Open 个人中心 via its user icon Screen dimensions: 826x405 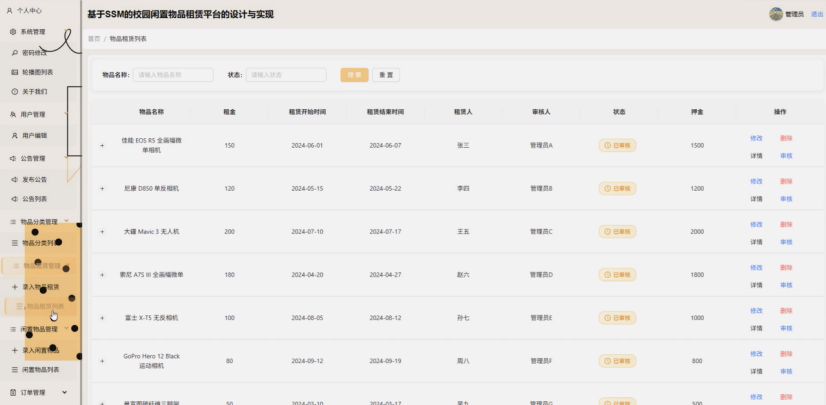(9, 11)
